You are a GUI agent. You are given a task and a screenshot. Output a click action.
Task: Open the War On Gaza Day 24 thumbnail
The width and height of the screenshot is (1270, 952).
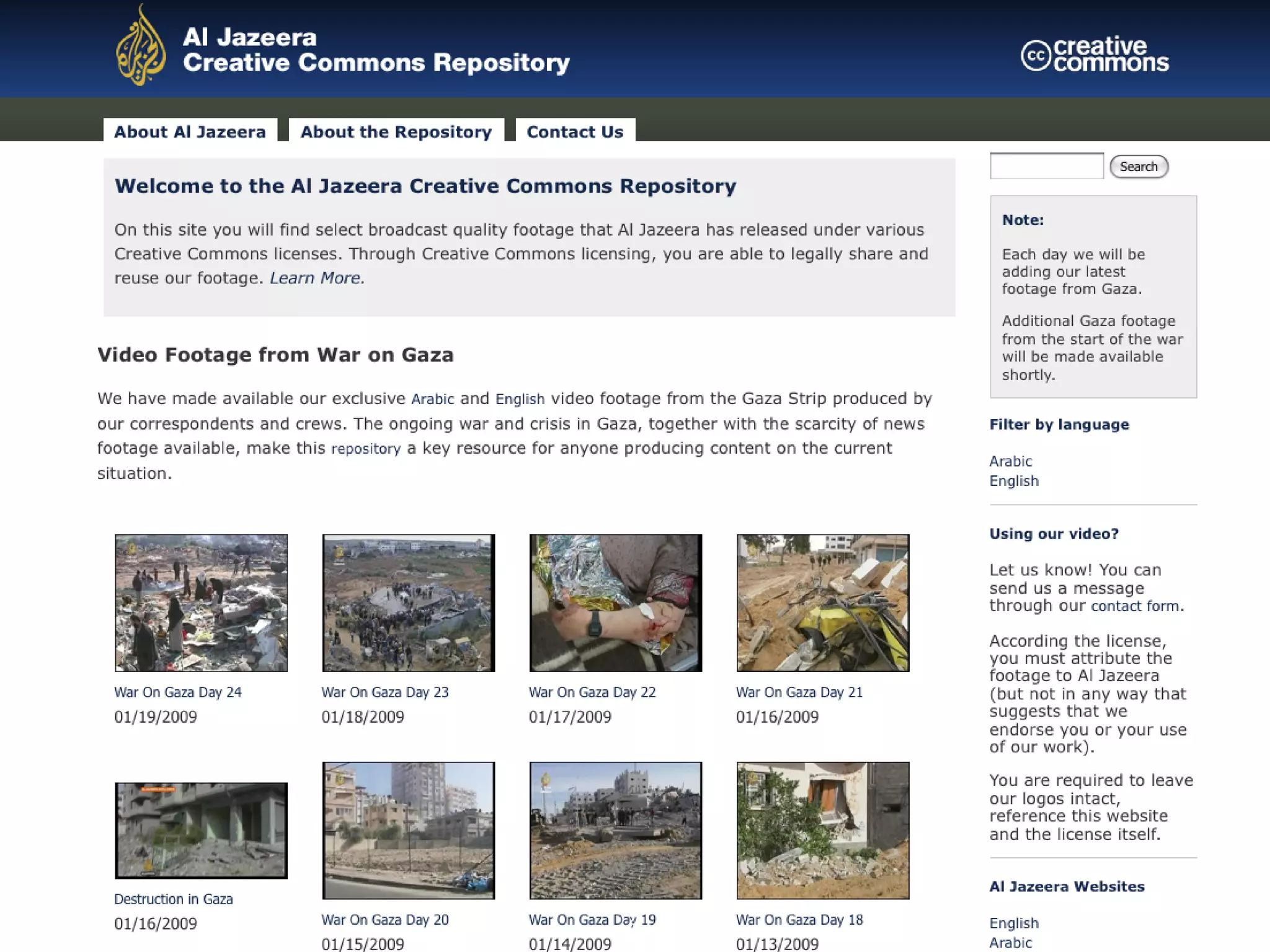[201, 602]
